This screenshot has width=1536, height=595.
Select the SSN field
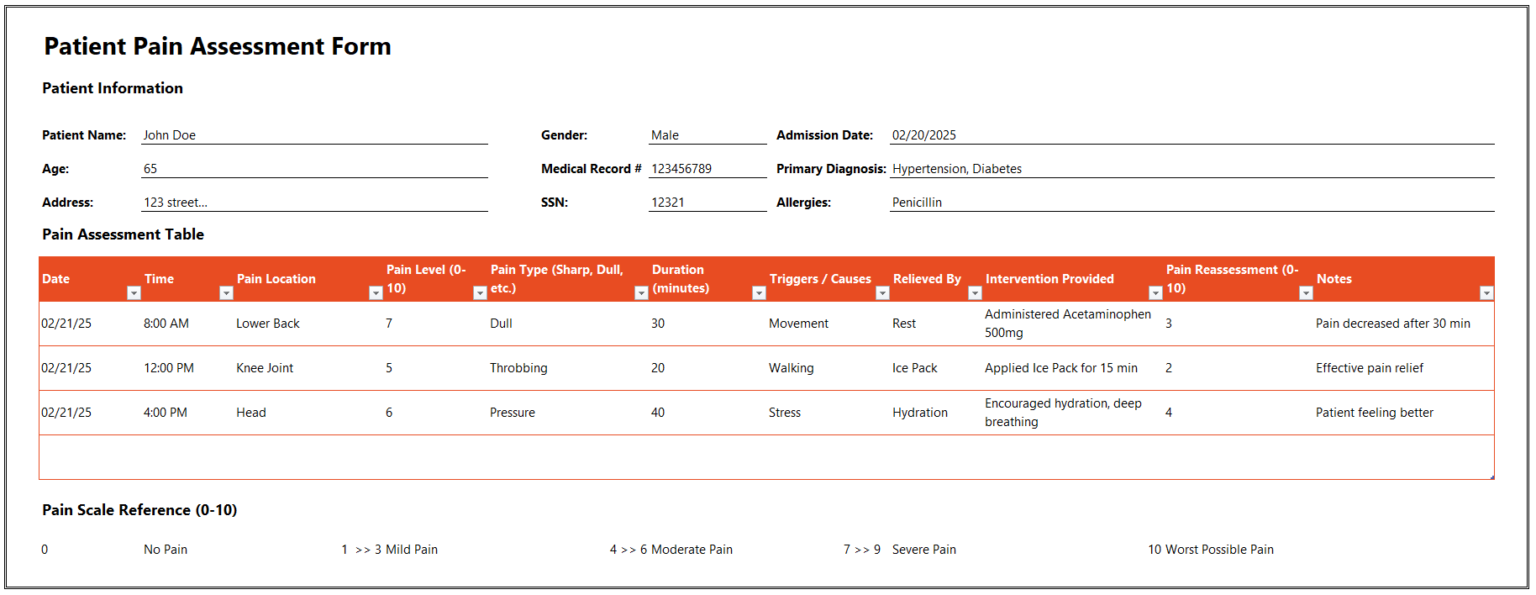click(707, 202)
